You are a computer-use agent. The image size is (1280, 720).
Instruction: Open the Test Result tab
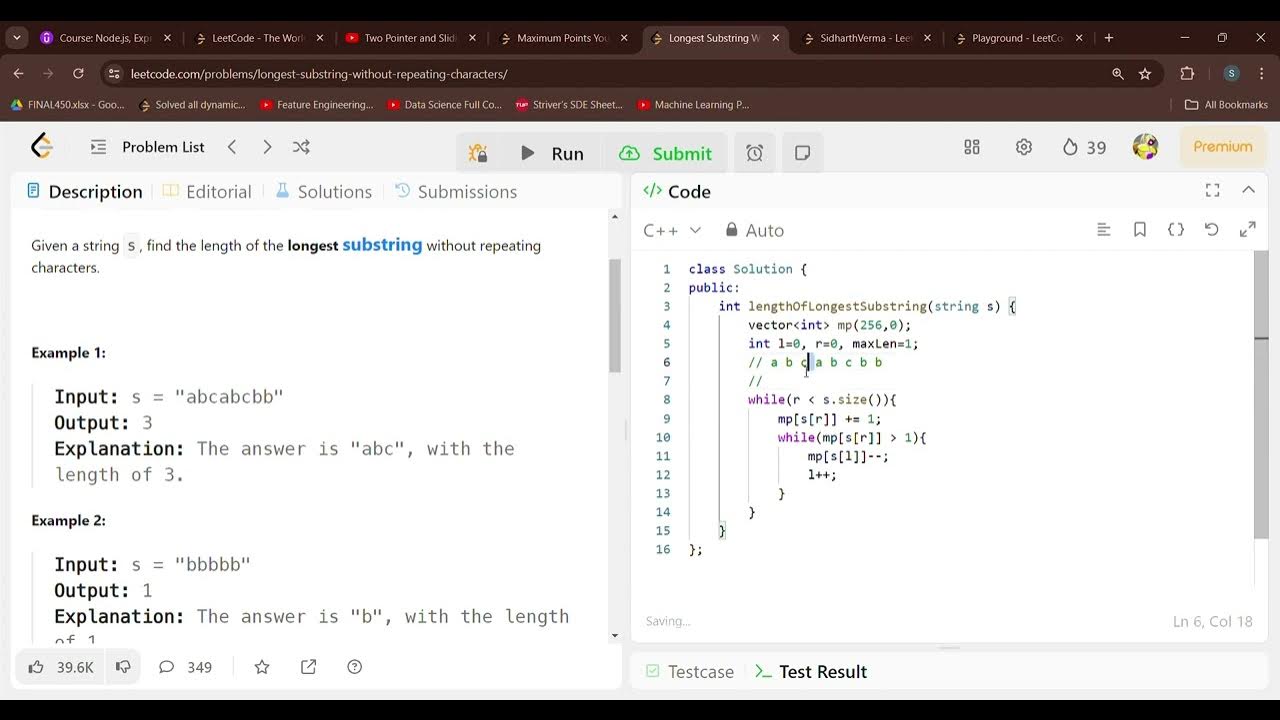coord(811,672)
